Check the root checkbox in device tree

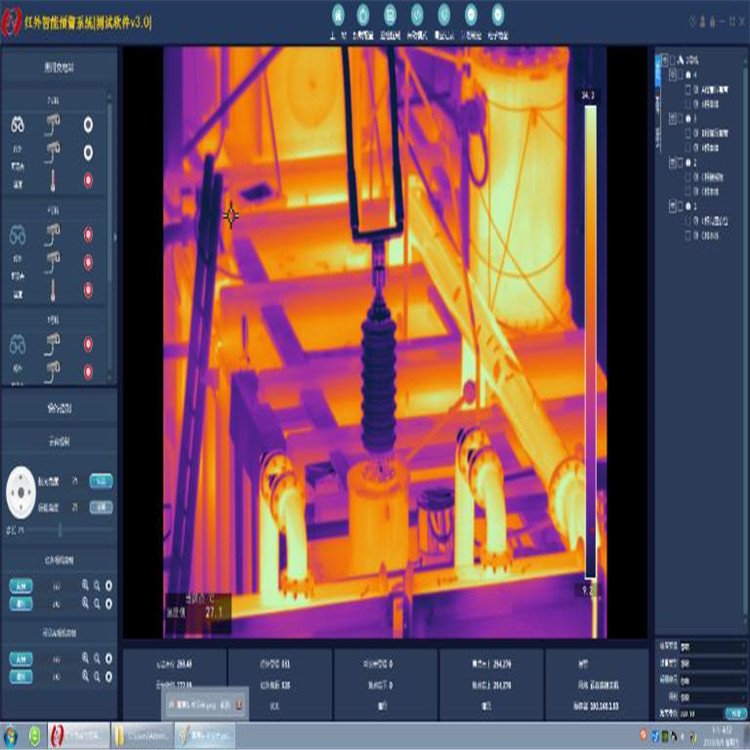pos(673,59)
